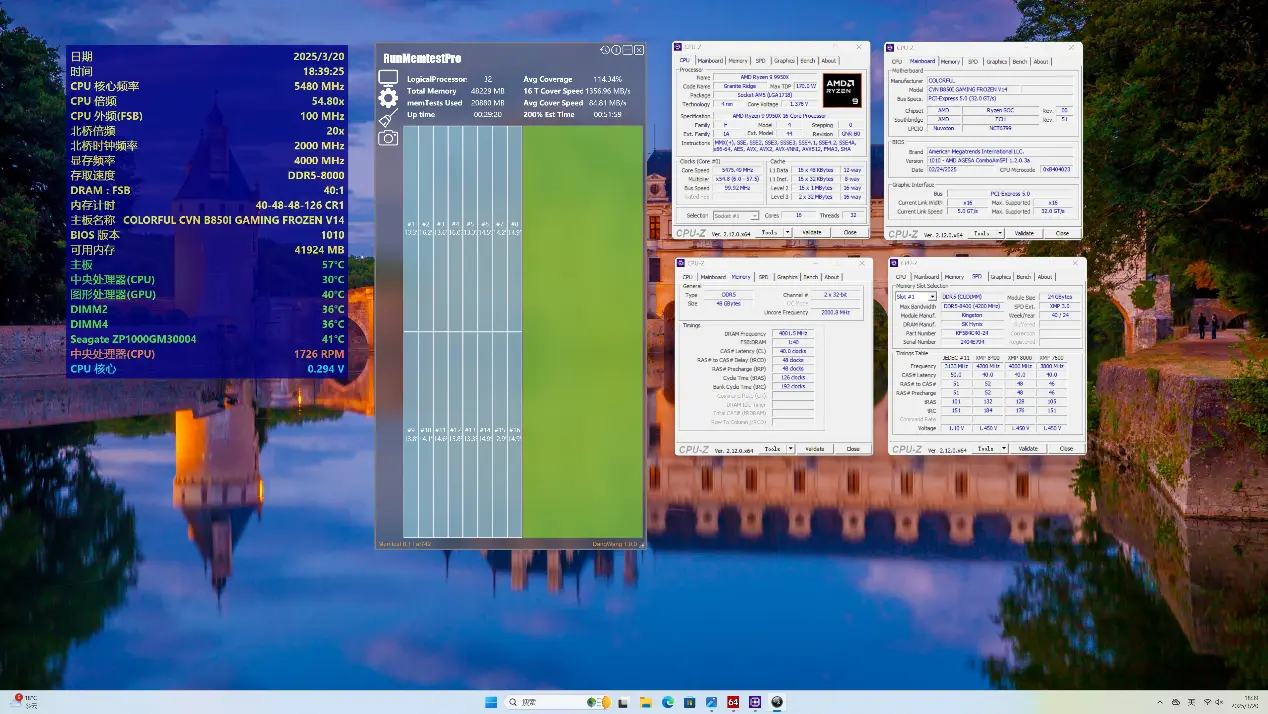Click Close button in the Memory tab window
The width and height of the screenshot is (1268, 714).
(x=853, y=449)
